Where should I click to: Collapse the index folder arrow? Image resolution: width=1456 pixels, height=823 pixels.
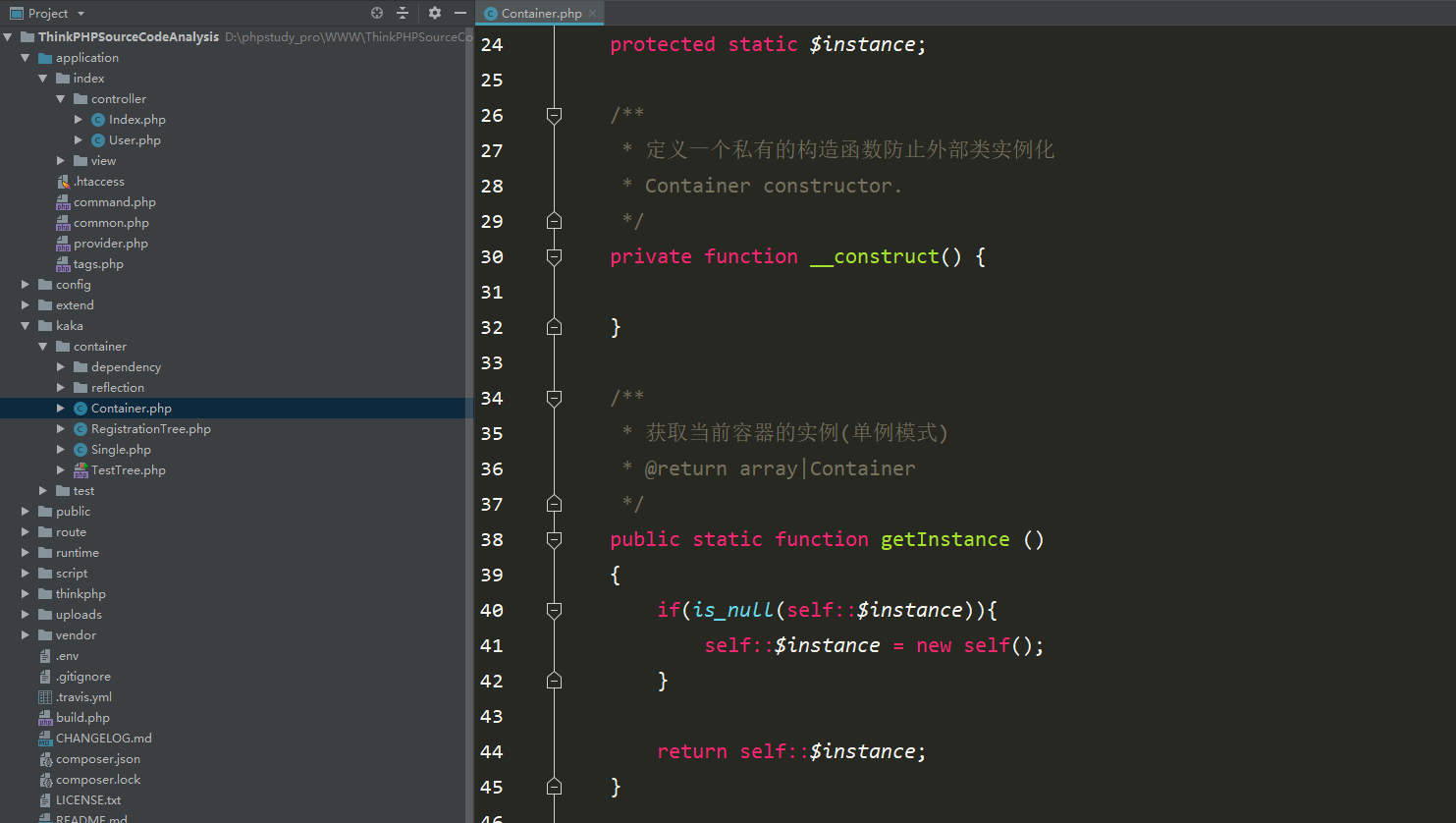[43, 79]
